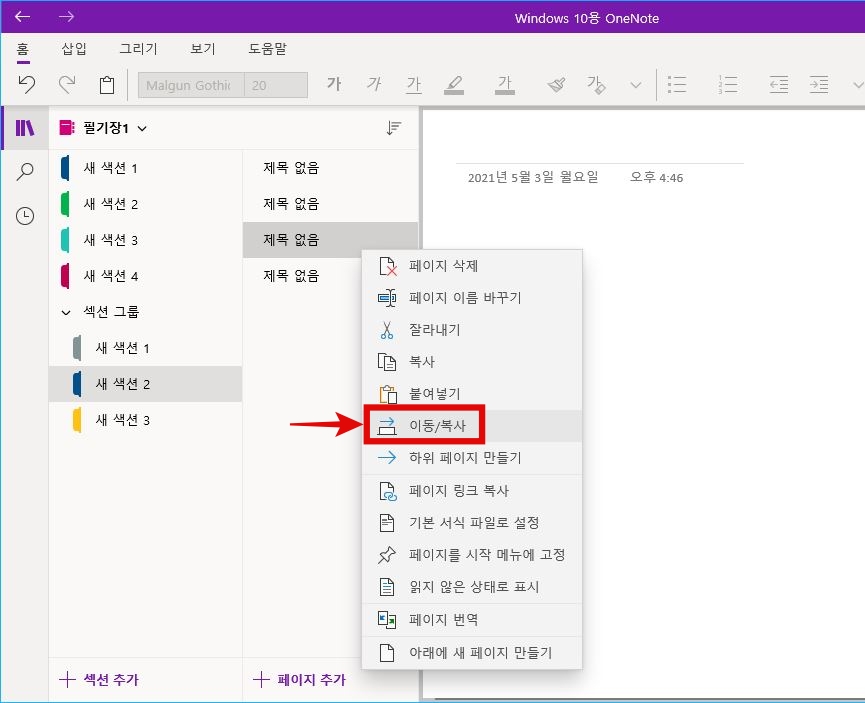Screen dimensions: 865x703
Task: Open the 삽입 ribbon tab
Action: 74,49
